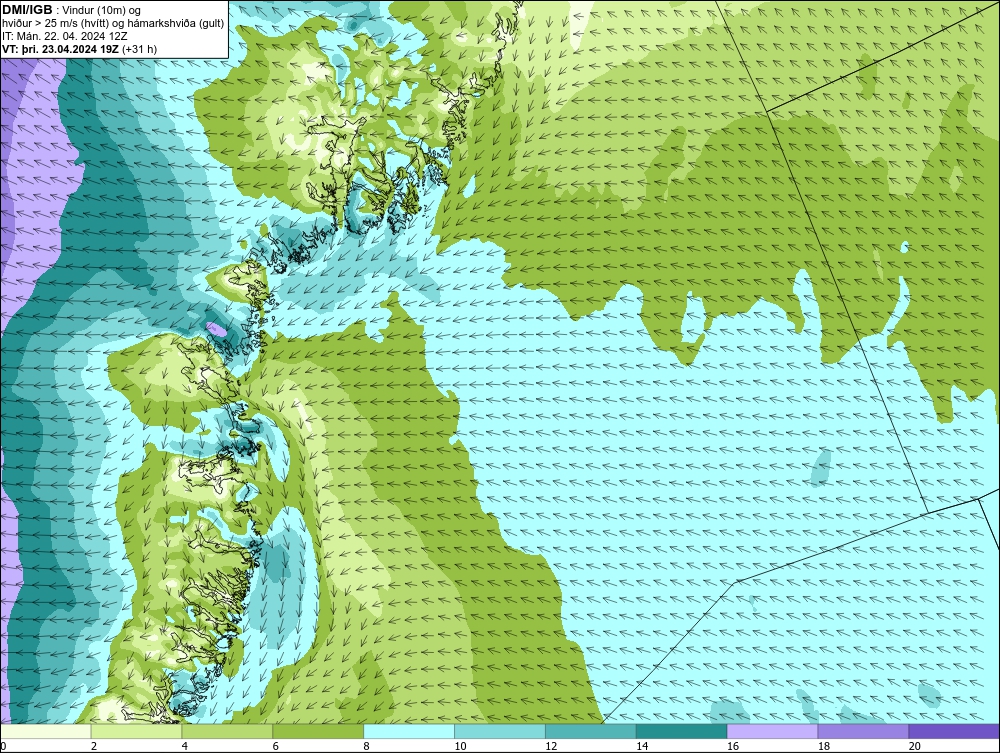
Task: Click the above 20 m/s dark purple swatch
Action: click(x=954, y=731)
